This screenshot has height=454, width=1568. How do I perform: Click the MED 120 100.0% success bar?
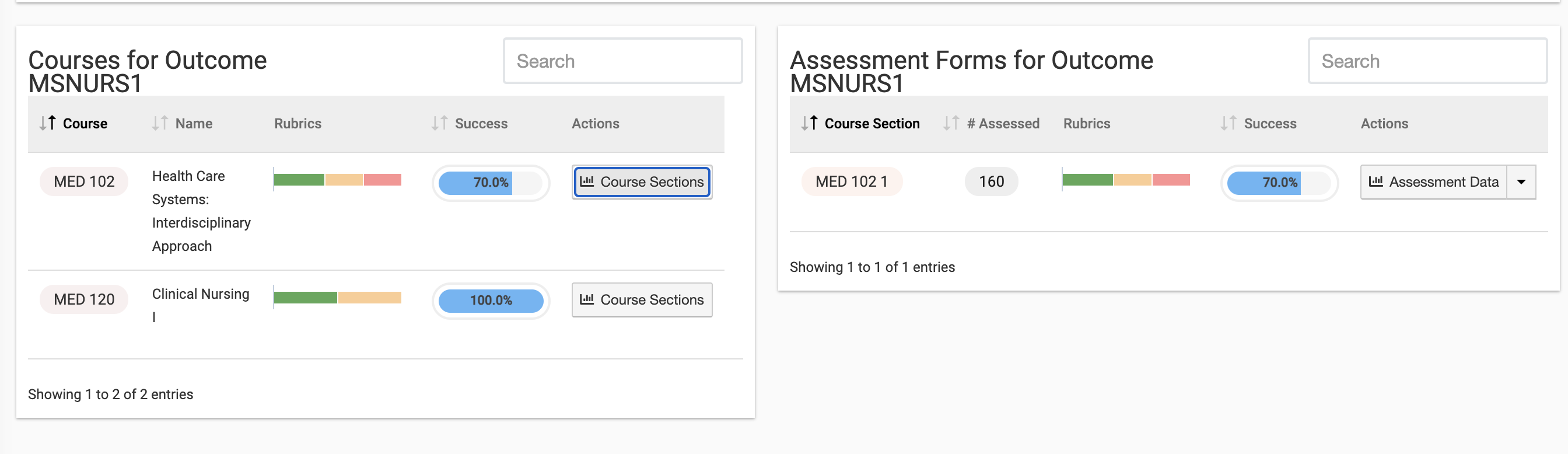click(x=491, y=301)
